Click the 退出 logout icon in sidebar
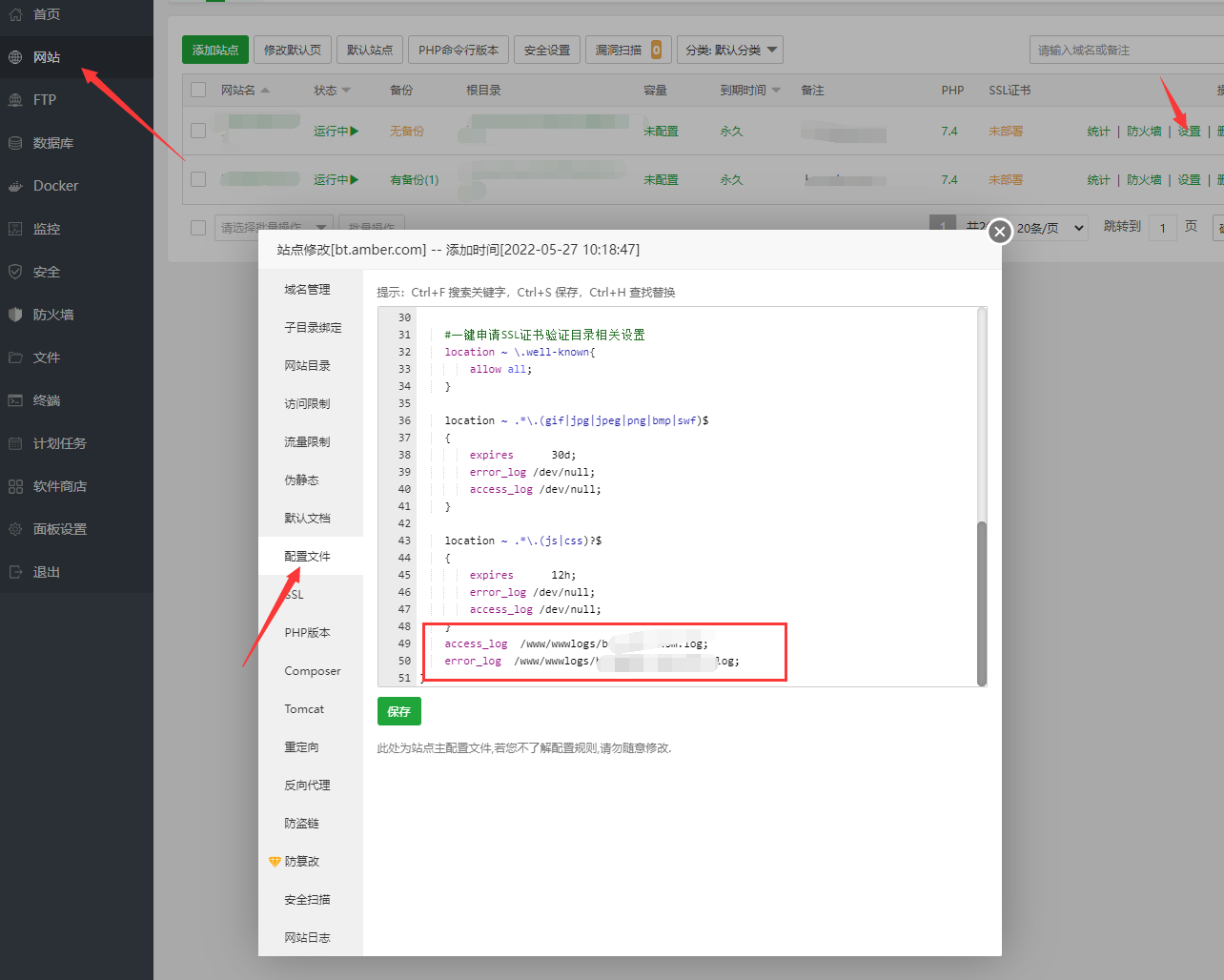 click(15, 572)
